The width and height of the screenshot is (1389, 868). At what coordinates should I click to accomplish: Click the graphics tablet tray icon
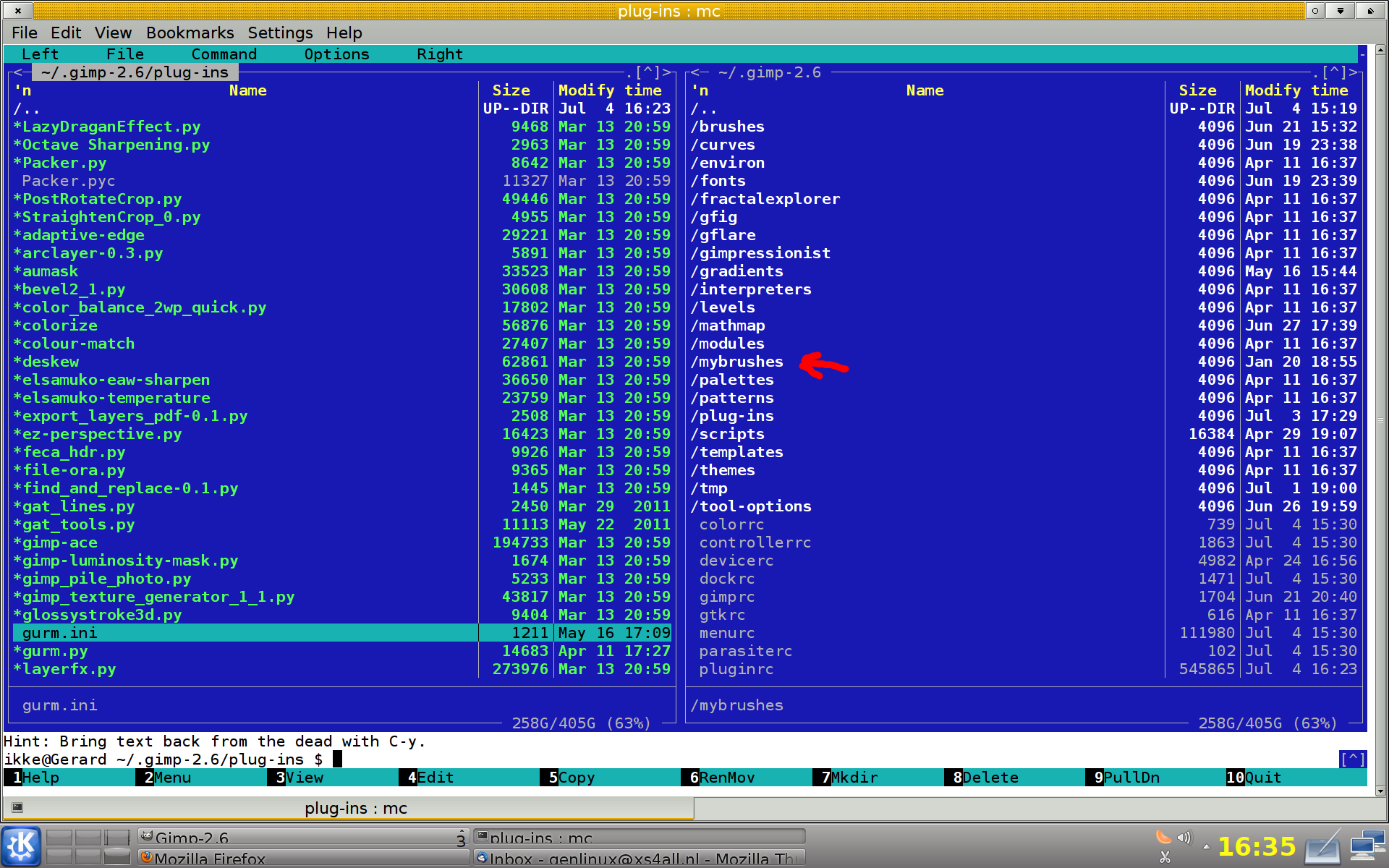pos(1322,848)
